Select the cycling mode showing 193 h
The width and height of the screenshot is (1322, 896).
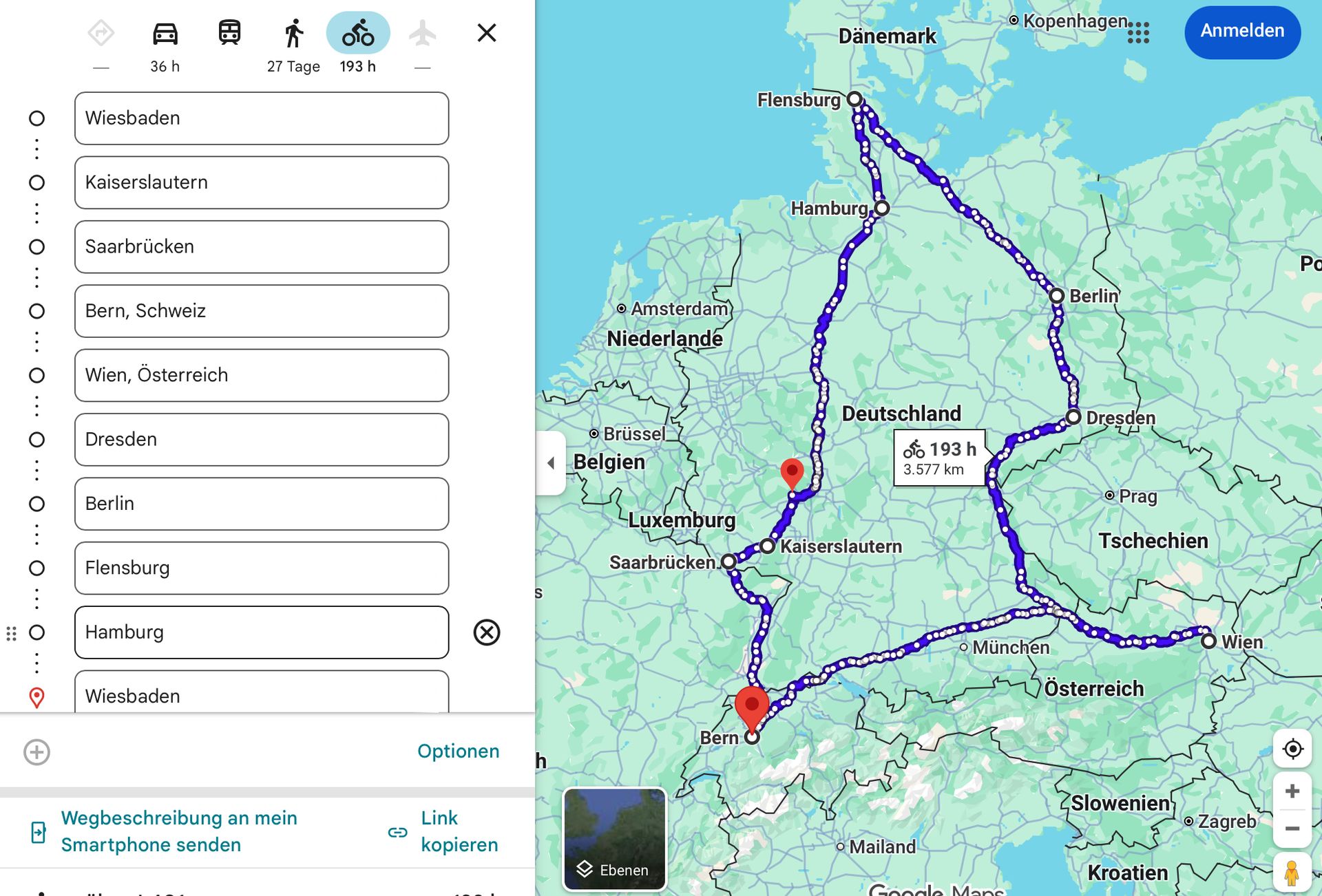click(x=358, y=33)
